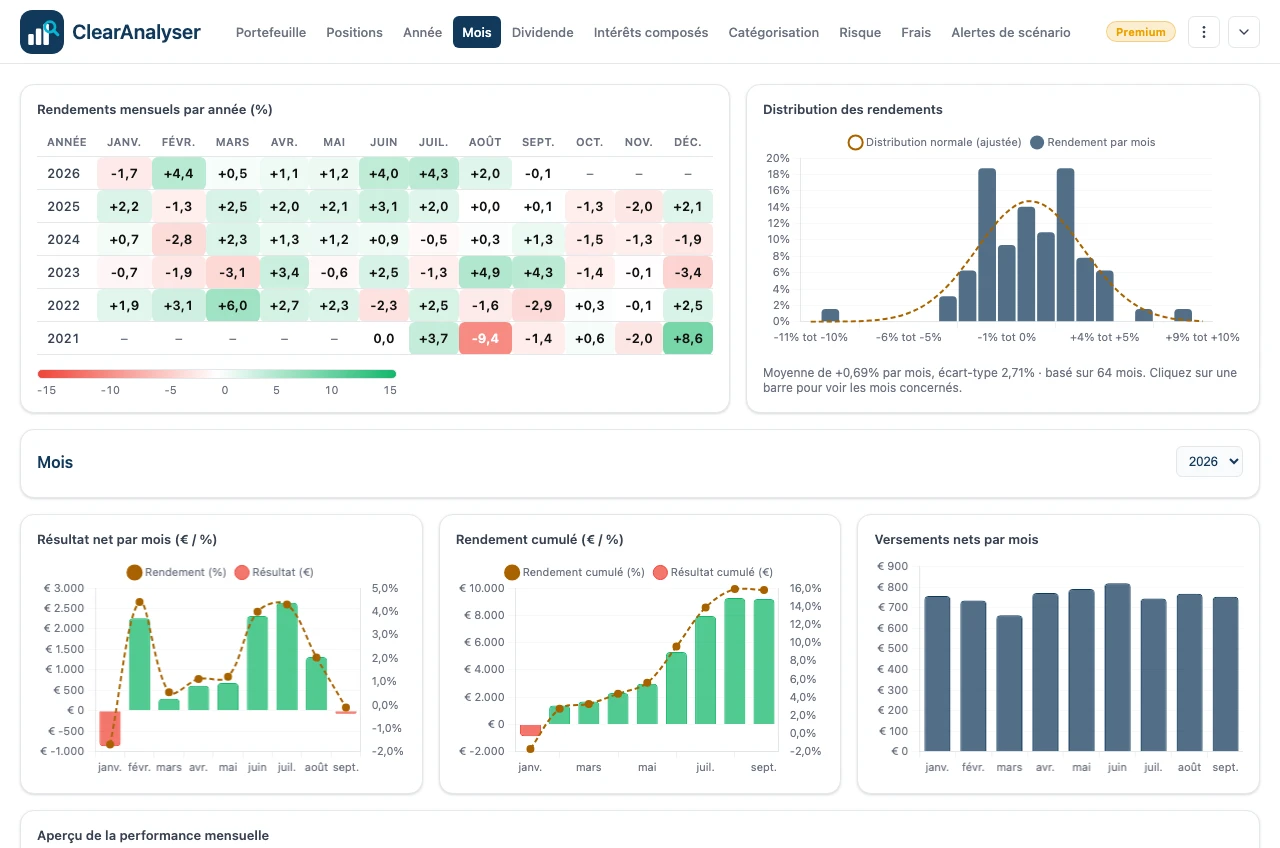Click the +3,1 cell for juin 2025
This screenshot has width=1280, height=848.
[384, 206]
